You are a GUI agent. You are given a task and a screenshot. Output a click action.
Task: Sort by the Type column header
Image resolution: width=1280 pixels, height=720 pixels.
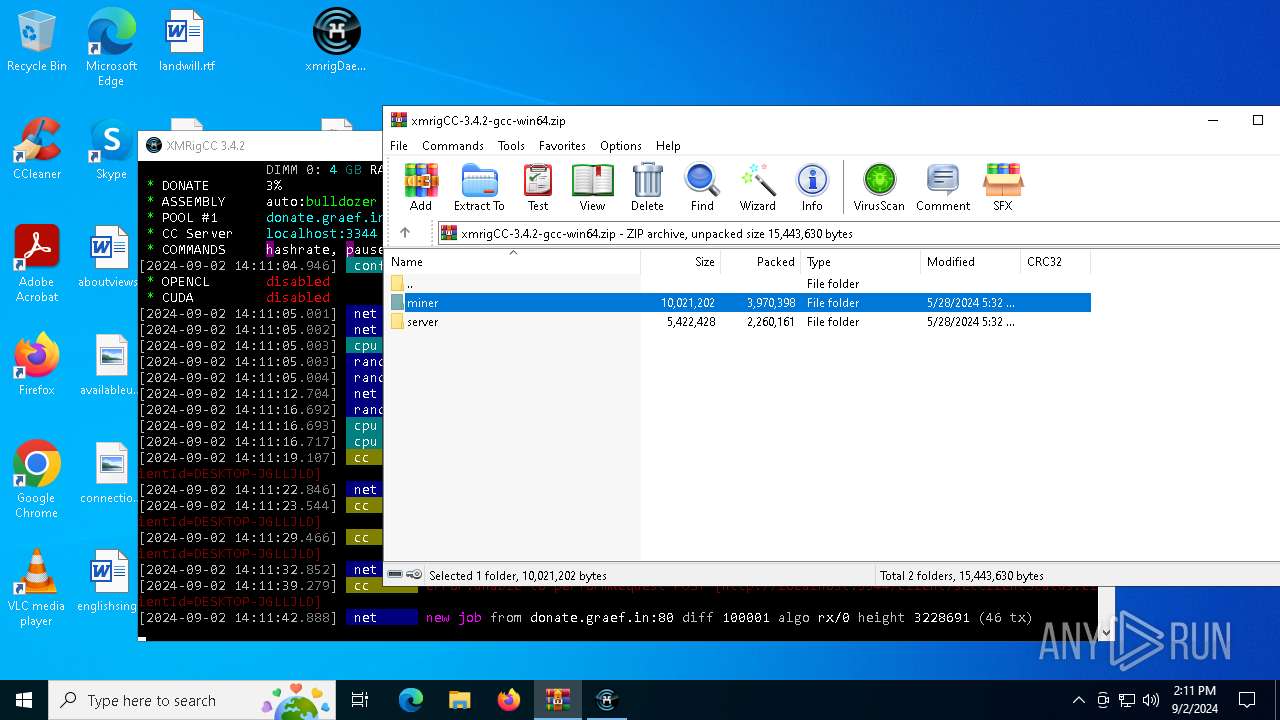coord(861,262)
